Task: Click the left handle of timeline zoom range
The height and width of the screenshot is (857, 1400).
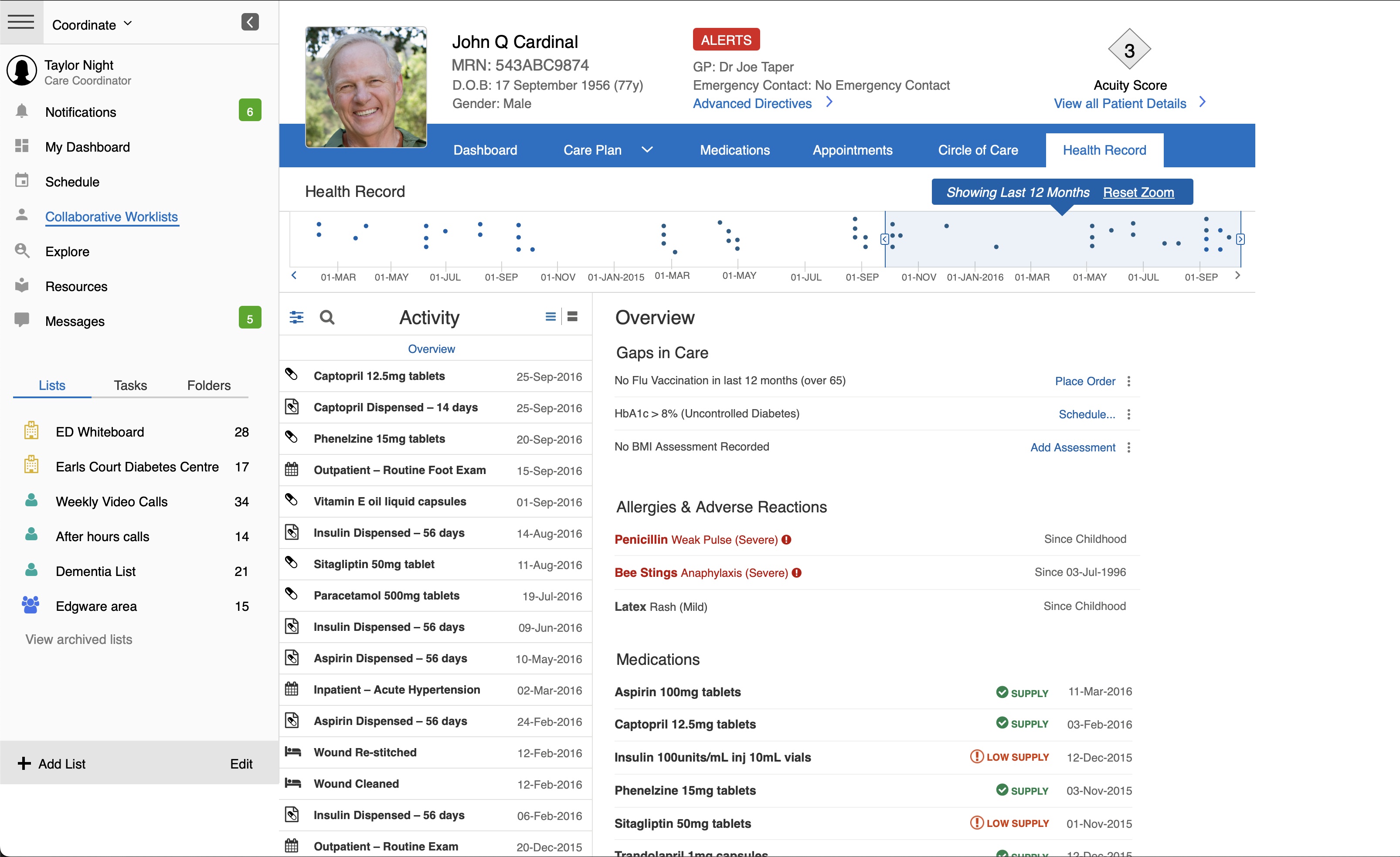Action: [x=885, y=239]
